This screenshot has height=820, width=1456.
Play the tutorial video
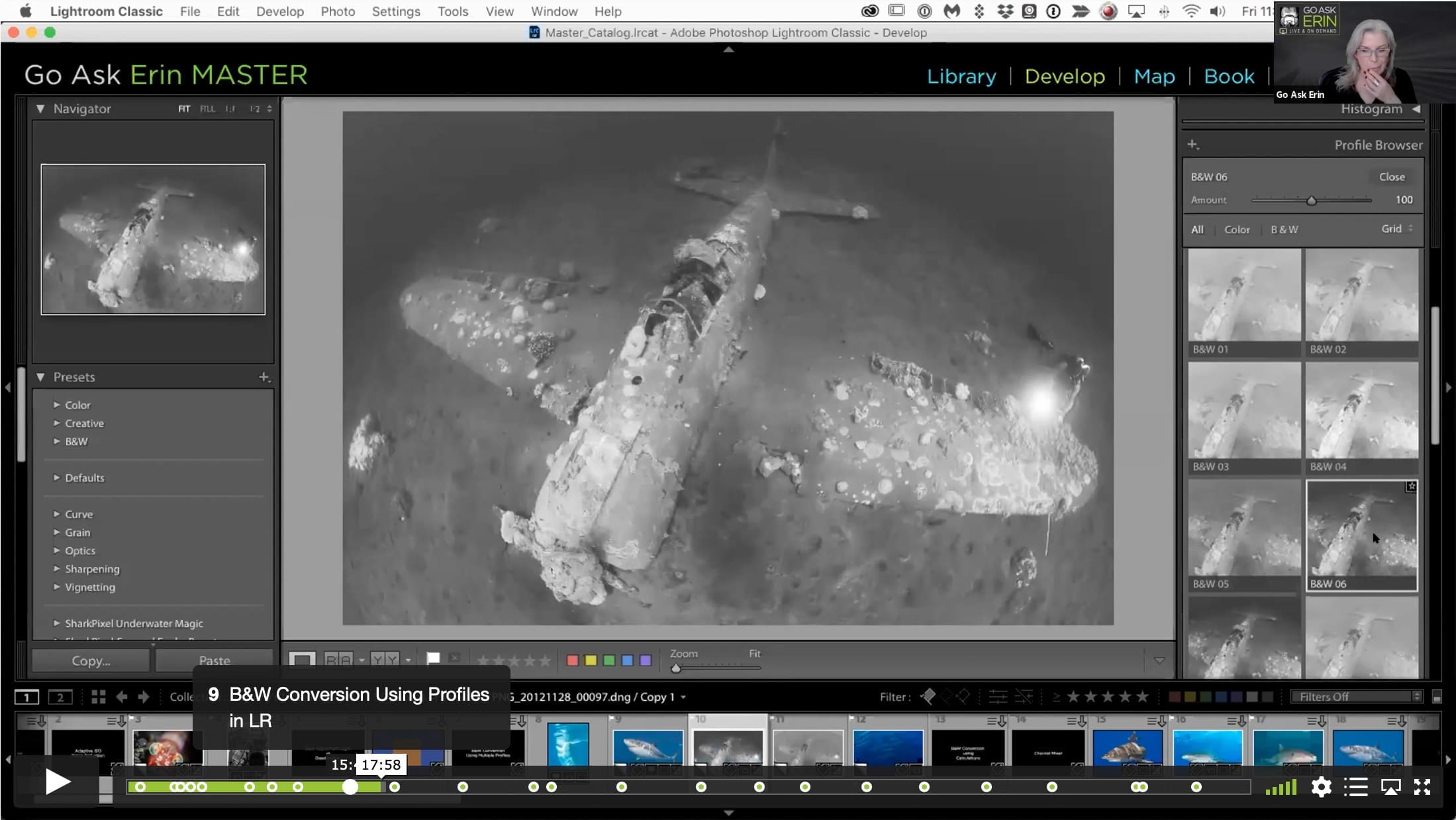coord(58,782)
